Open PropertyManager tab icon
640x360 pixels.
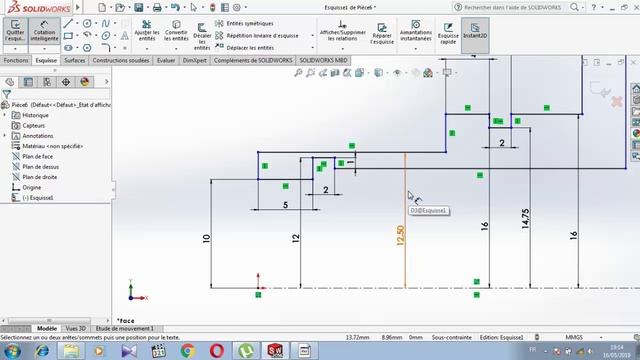click(28, 82)
